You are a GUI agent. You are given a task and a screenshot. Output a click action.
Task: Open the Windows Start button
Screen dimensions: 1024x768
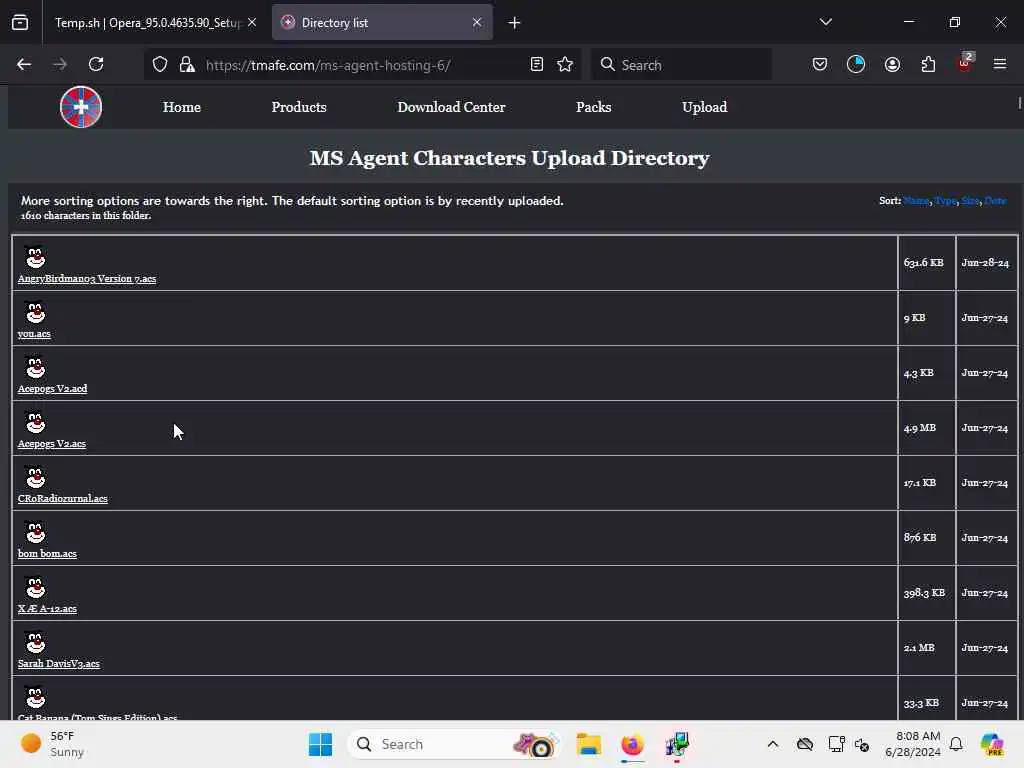pyautogui.click(x=320, y=744)
